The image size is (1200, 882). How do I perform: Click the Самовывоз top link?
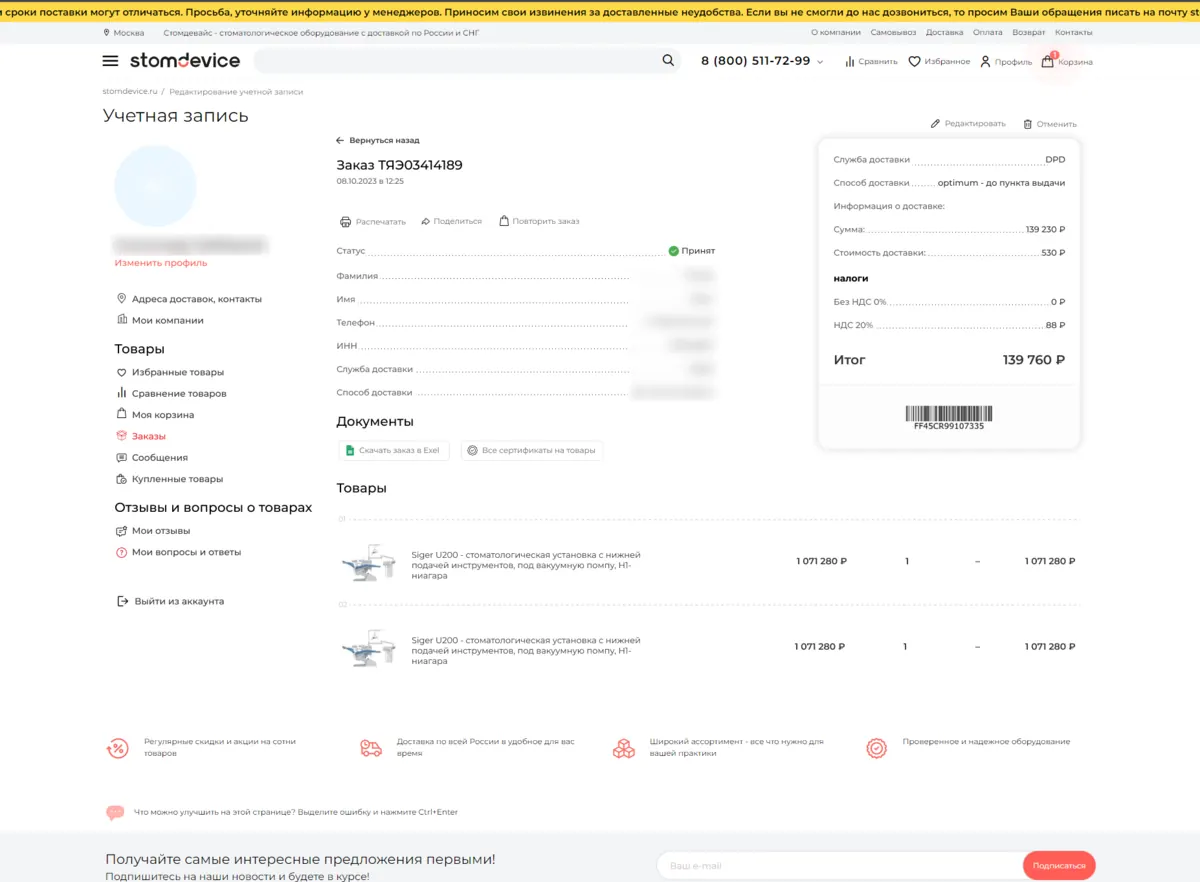pos(893,33)
